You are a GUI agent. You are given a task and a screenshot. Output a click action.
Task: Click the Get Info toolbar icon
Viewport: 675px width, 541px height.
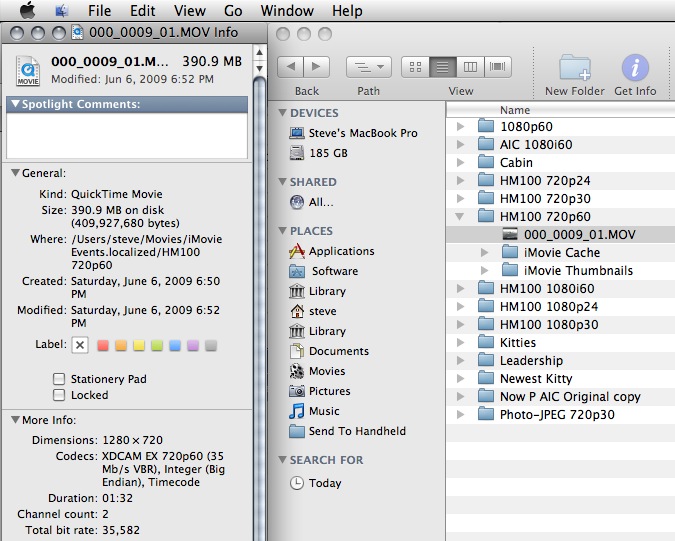tap(635, 68)
